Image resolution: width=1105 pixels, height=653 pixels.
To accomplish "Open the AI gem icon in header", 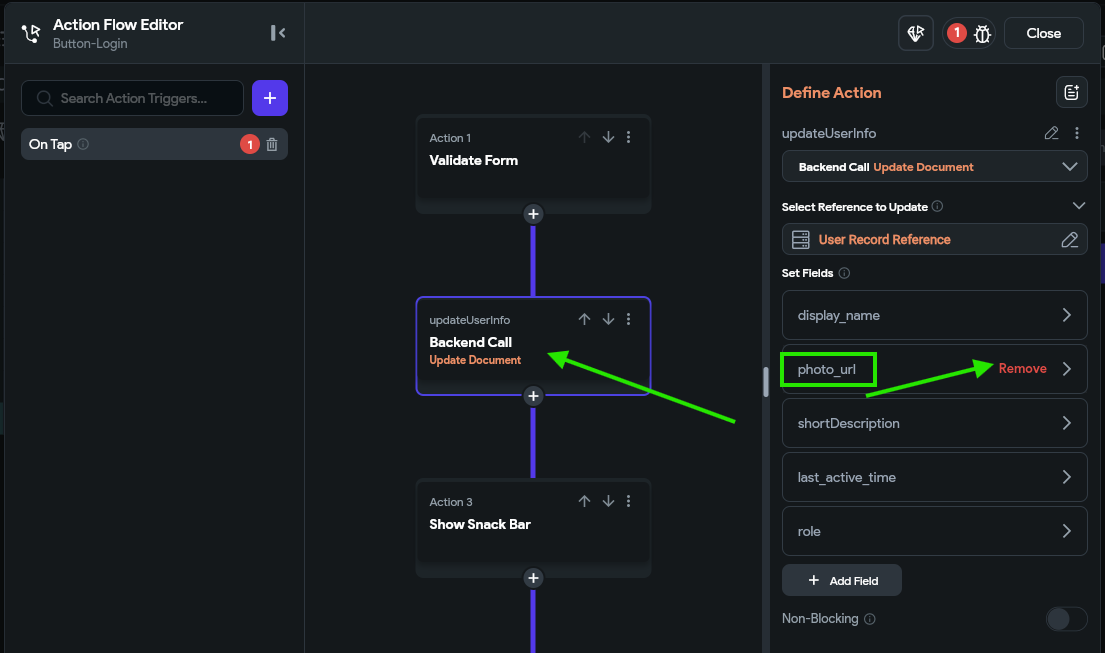I will (x=915, y=33).
